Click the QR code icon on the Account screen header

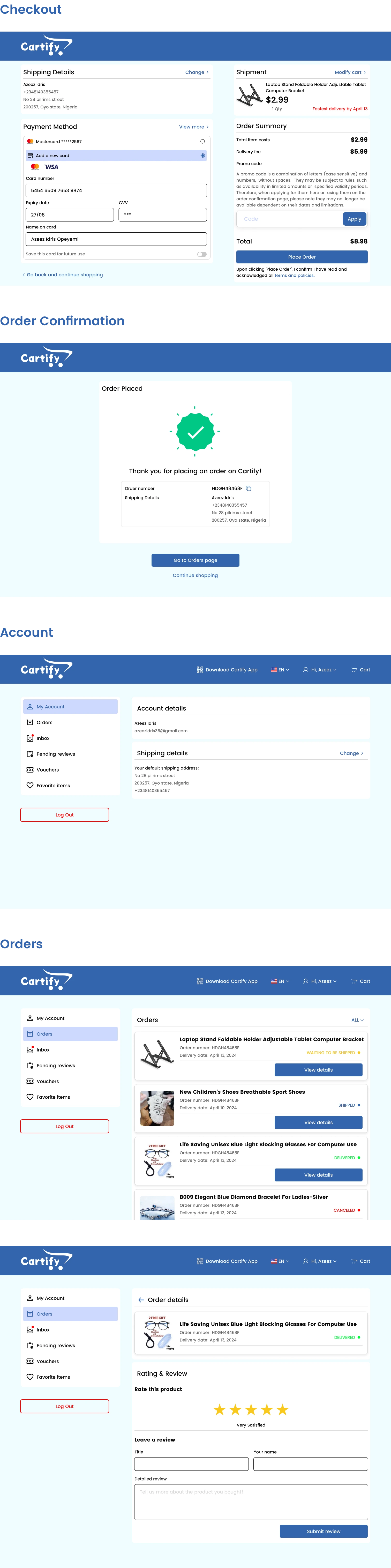pos(200,670)
